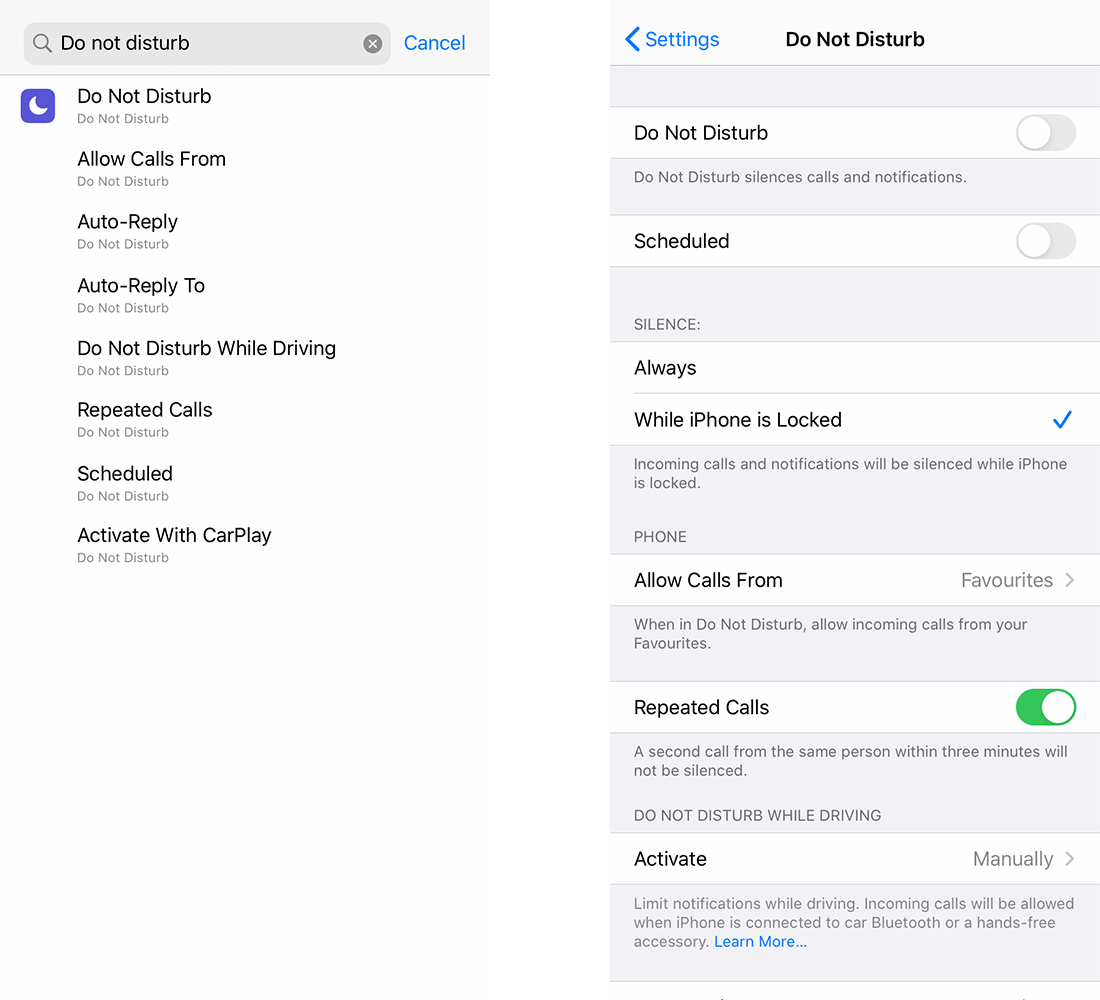Go back via the Settings label
This screenshot has height=1000, width=1100.
pyautogui.click(x=682, y=39)
